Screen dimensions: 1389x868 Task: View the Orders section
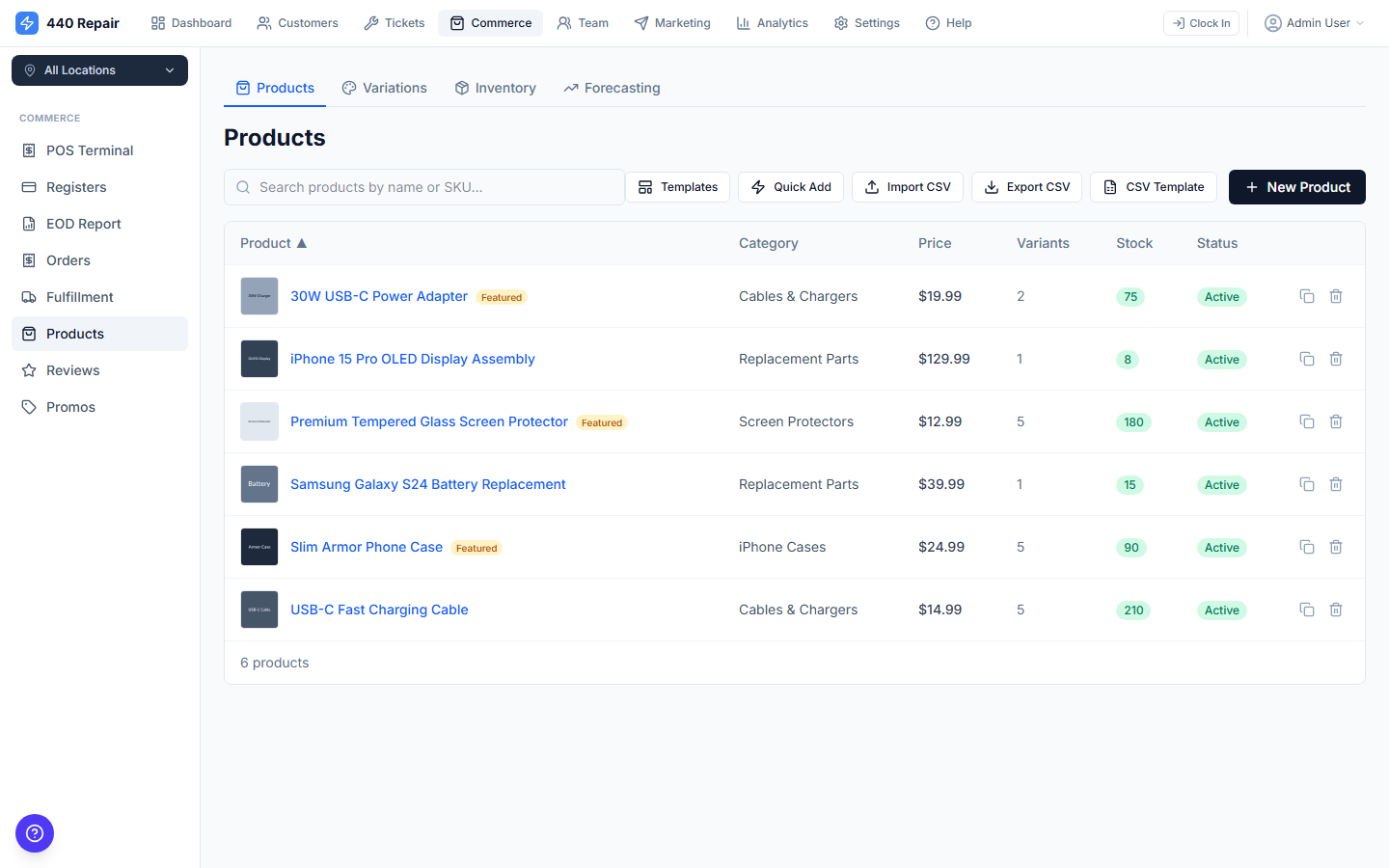(68, 259)
